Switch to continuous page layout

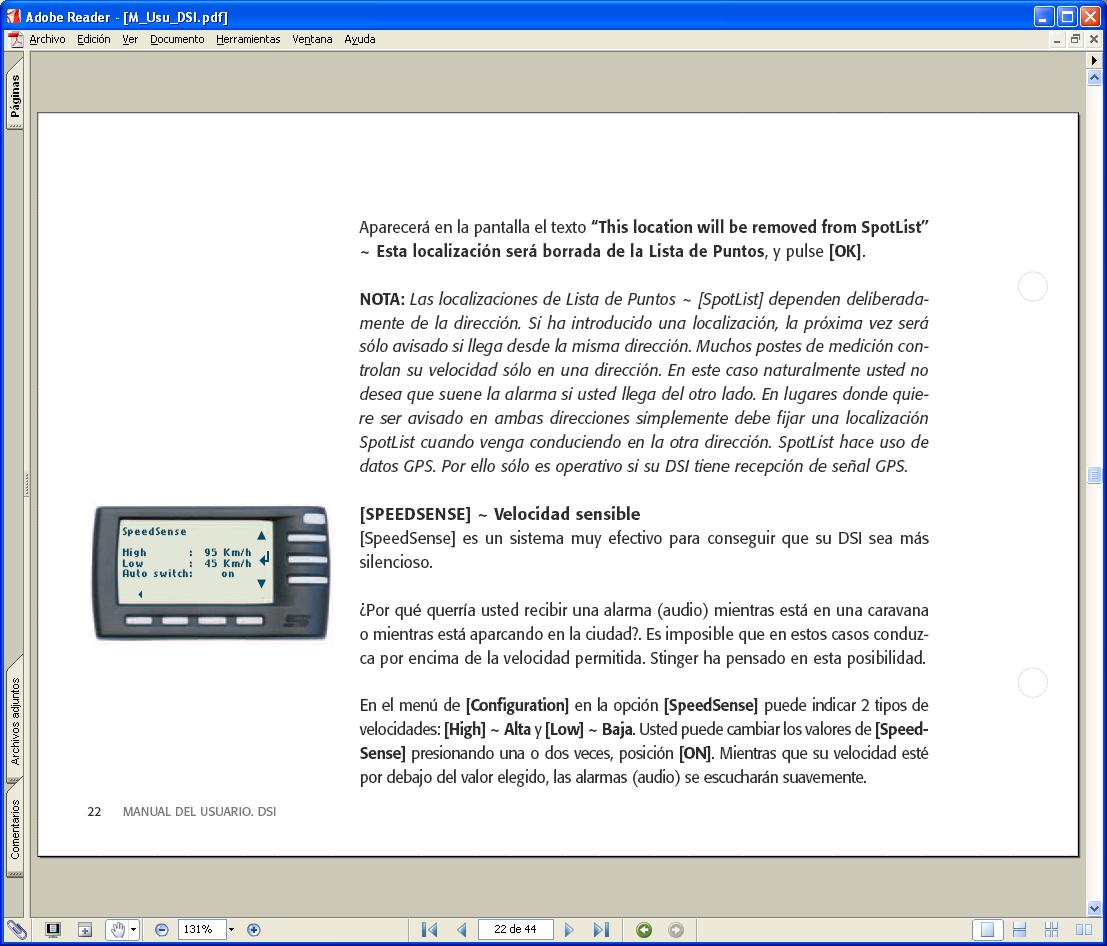pyautogui.click(x=1020, y=930)
